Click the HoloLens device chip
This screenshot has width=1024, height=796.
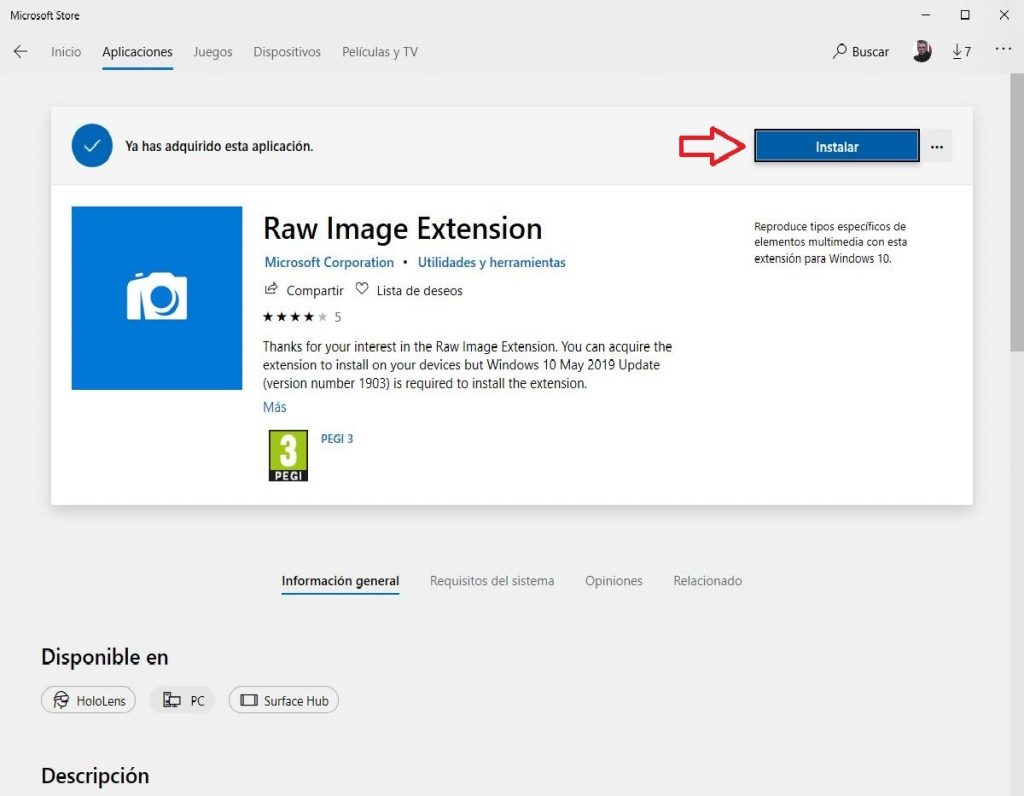pyautogui.click(x=88, y=700)
